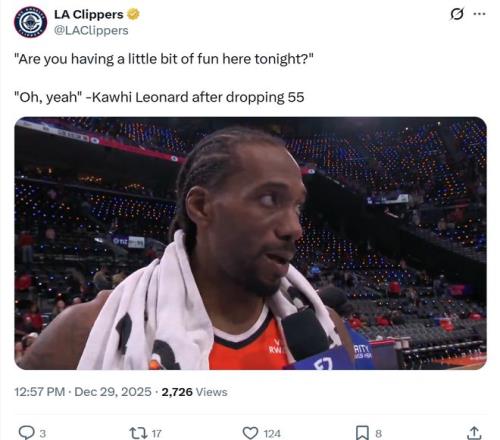Open the @LAClippers handle link
The width and height of the screenshot is (500, 440).
click(x=91, y=30)
